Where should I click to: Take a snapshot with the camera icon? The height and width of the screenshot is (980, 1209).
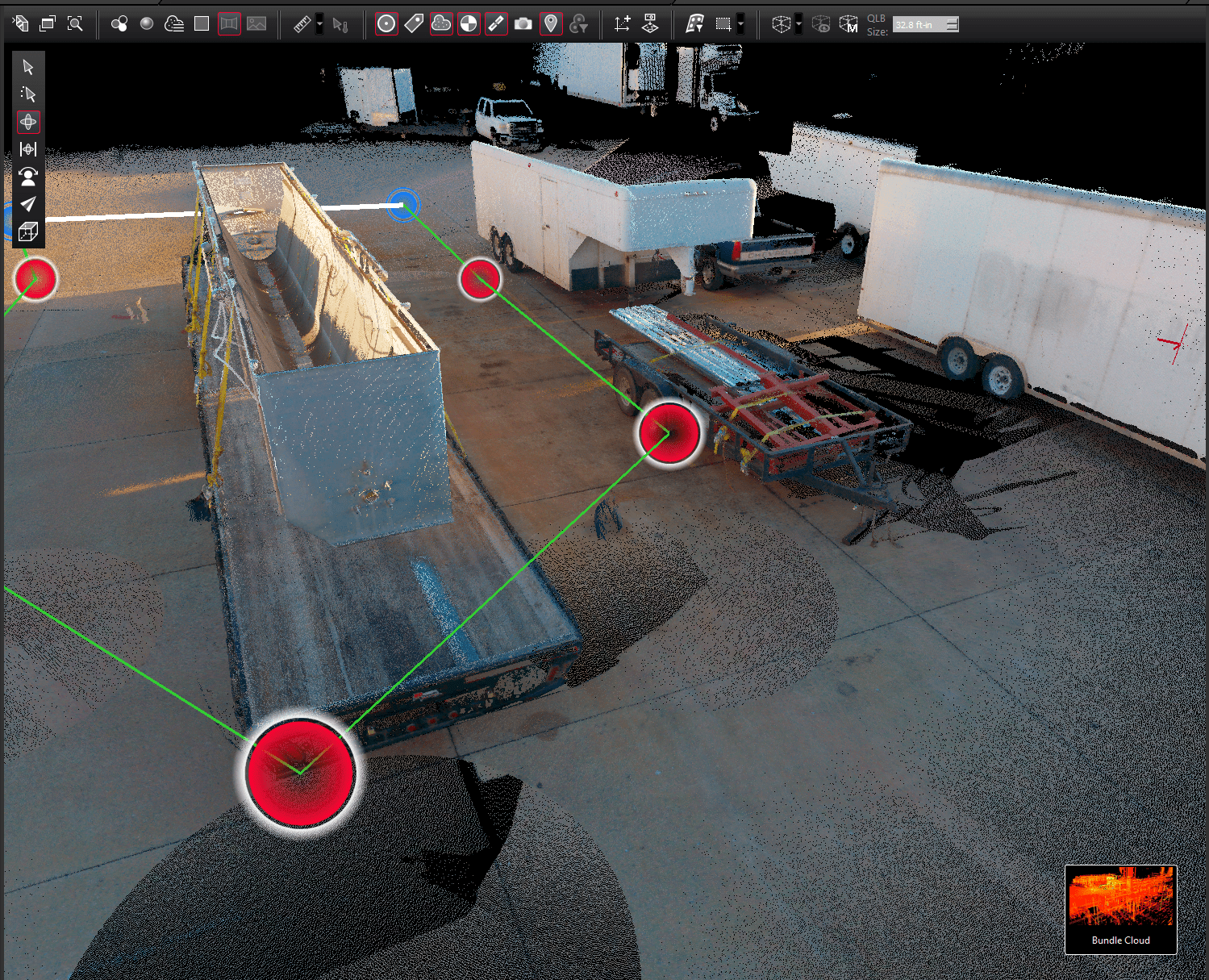[x=523, y=24]
